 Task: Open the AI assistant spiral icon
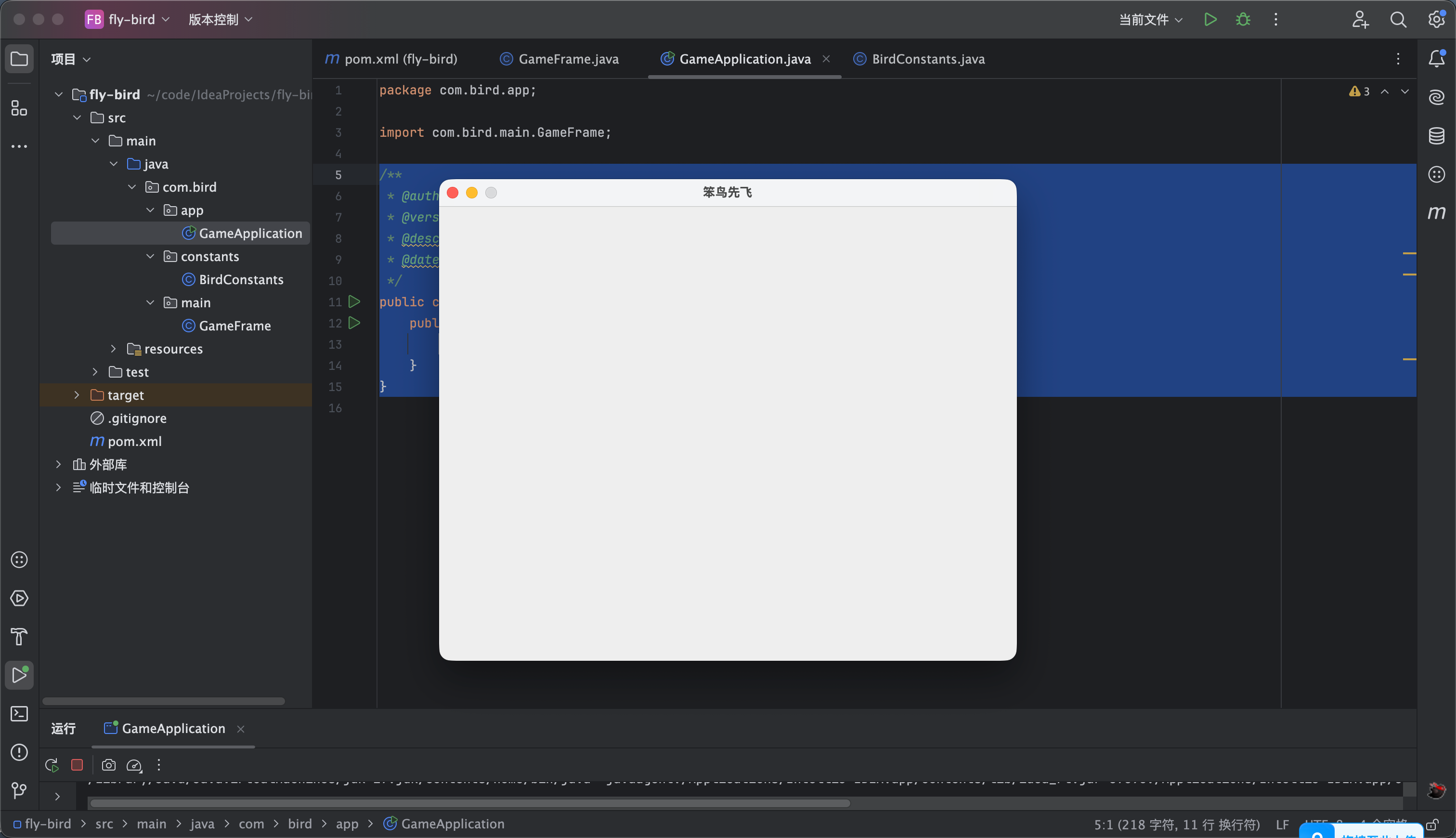click(1436, 97)
